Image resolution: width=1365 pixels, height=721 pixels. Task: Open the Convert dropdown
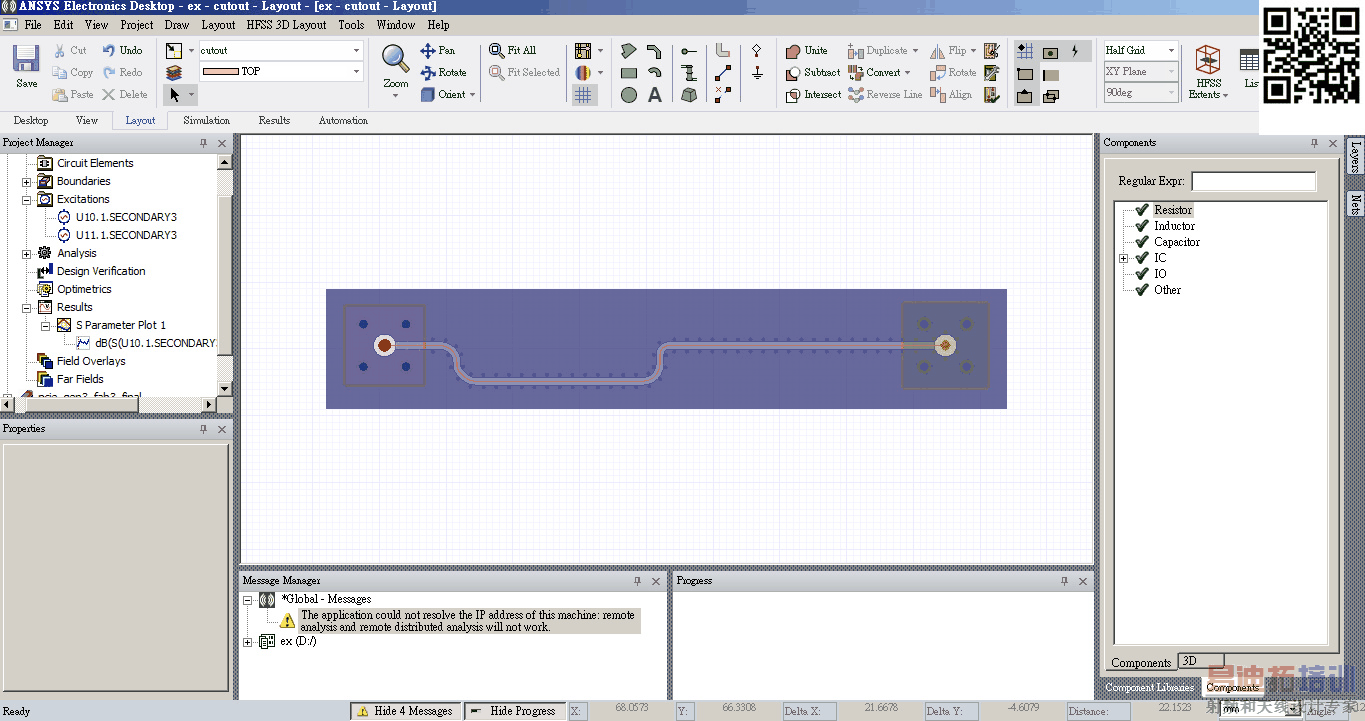pos(907,73)
